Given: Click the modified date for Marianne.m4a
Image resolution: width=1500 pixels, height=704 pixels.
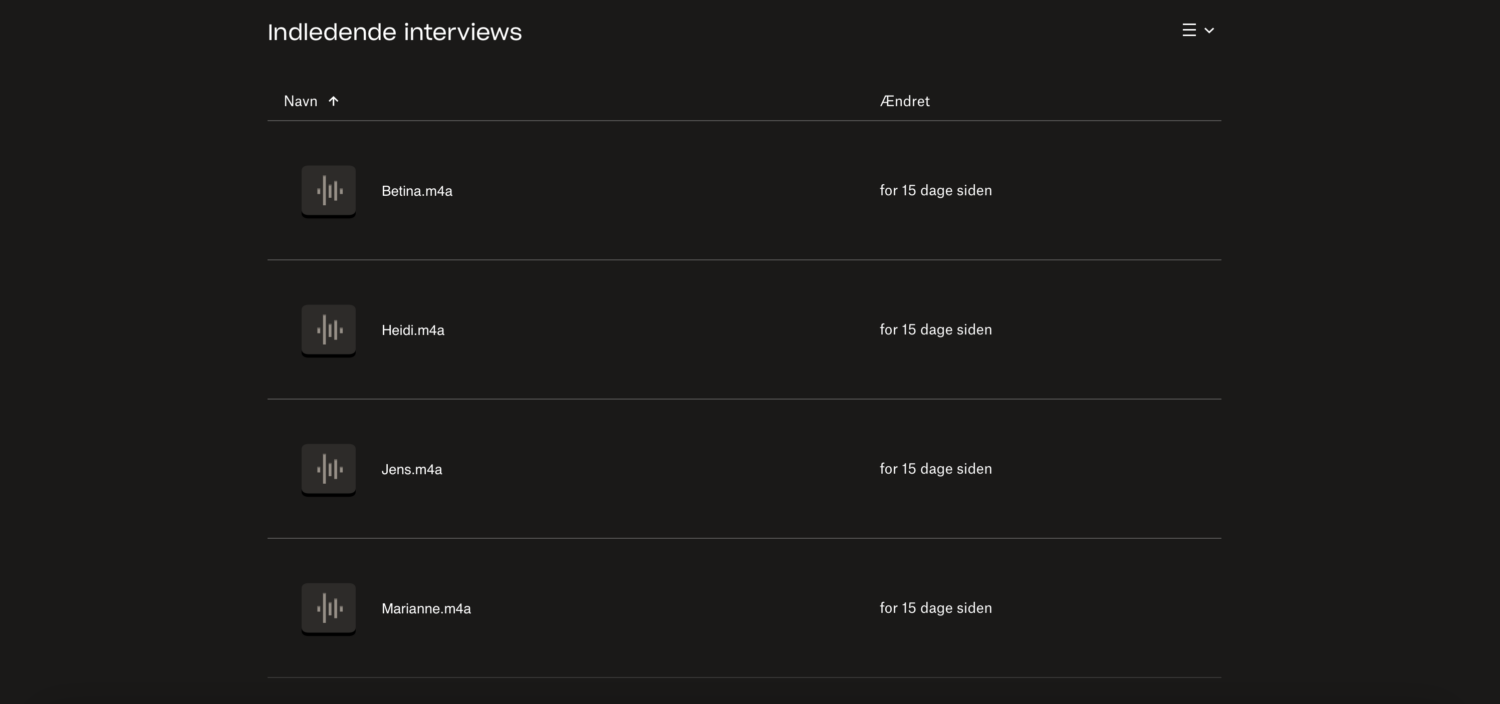Looking at the screenshot, I should (x=935, y=607).
